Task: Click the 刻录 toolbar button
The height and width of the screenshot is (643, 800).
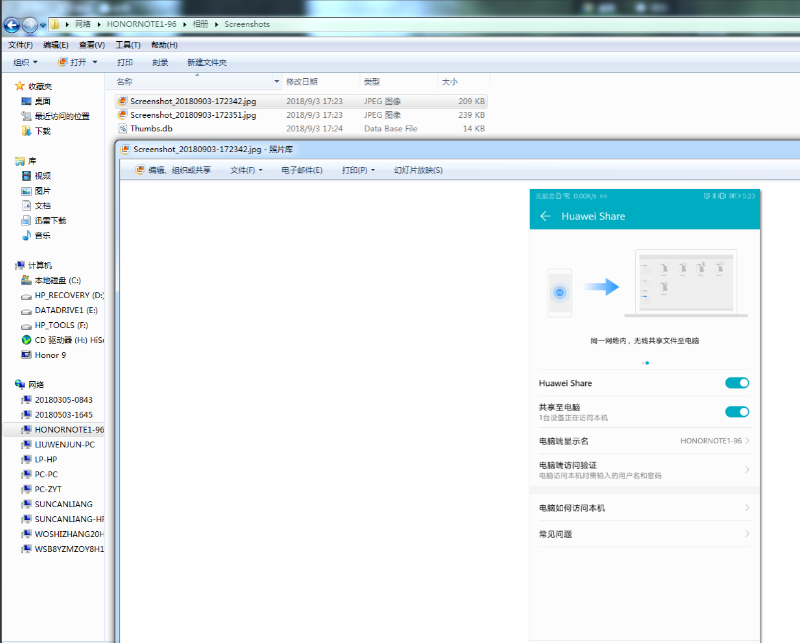Action: (160, 62)
